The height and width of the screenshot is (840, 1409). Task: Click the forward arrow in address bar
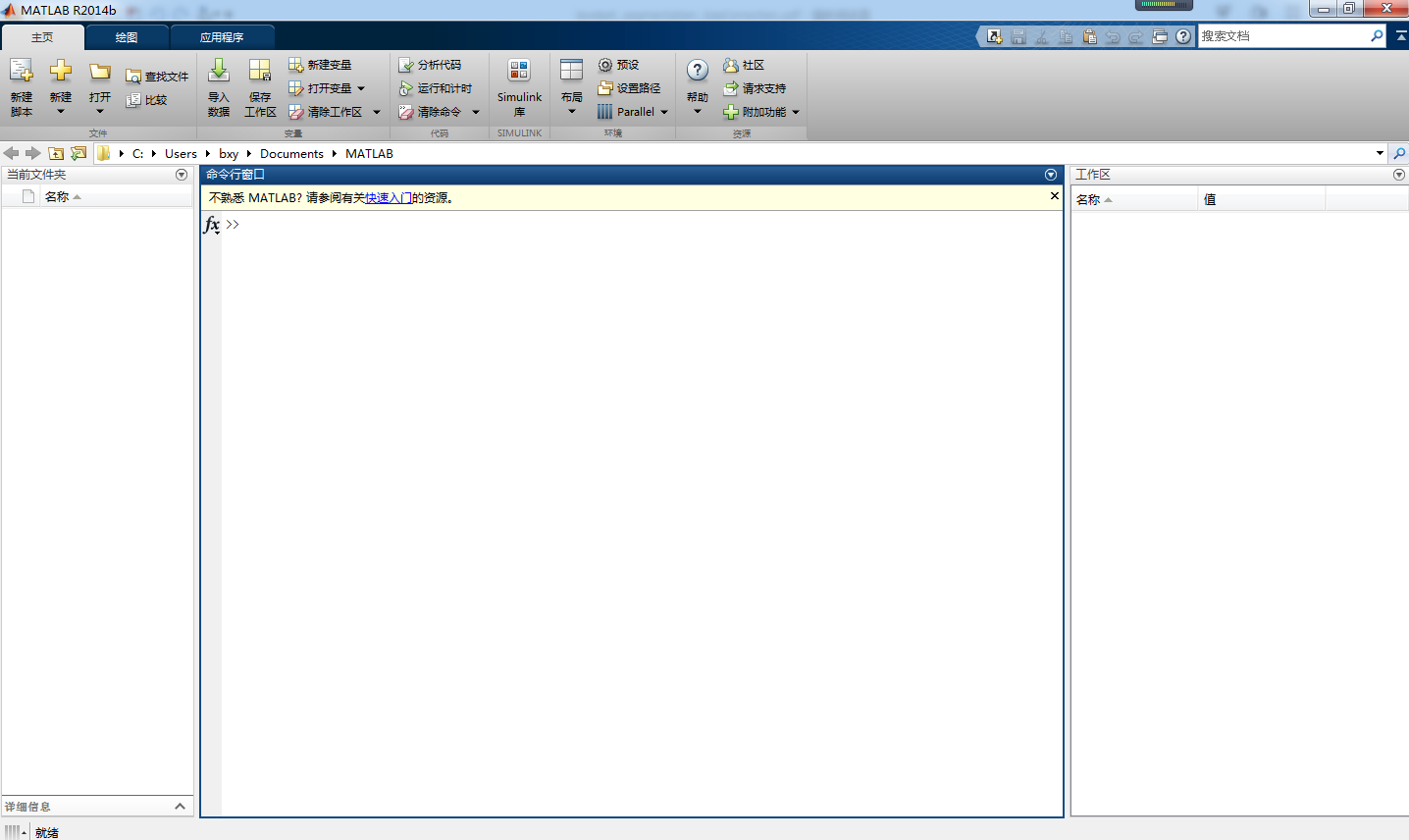pos(32,153)
